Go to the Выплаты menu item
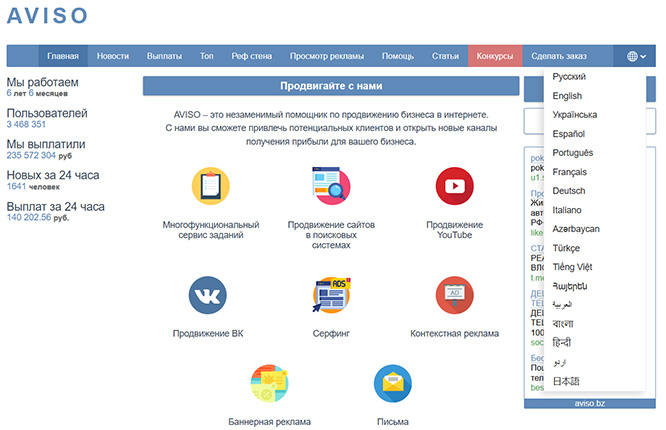The width and height of the screenshot is (666, 430). tap(164, 56)
